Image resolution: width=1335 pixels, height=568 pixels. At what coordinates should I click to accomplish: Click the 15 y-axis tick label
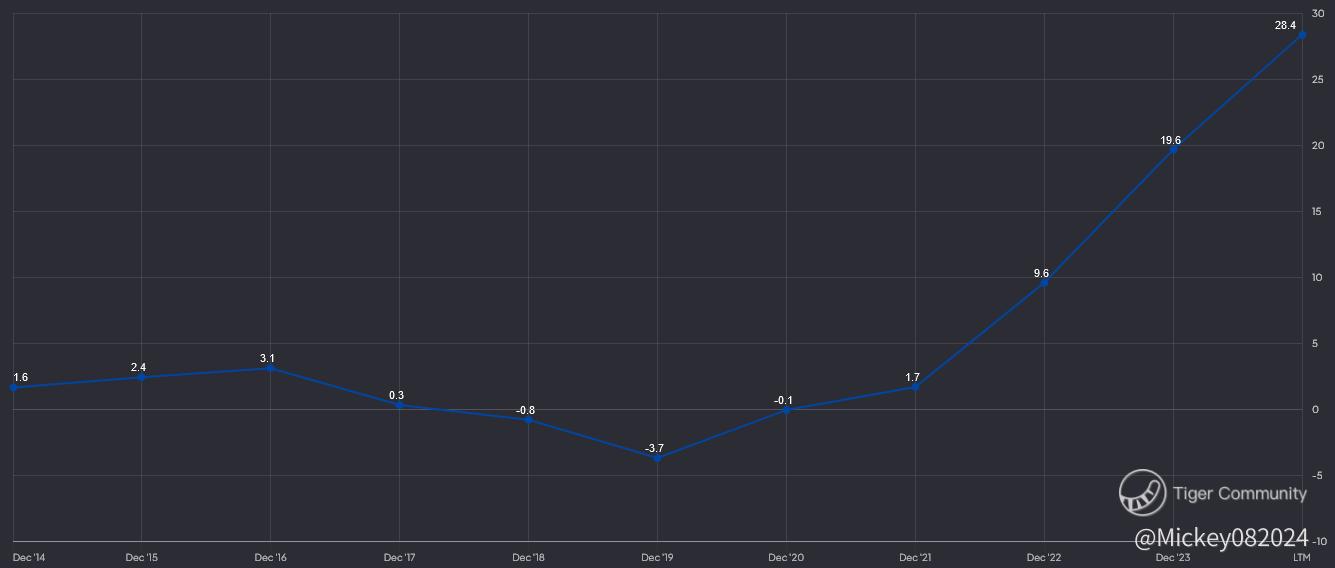point(1318,211)
